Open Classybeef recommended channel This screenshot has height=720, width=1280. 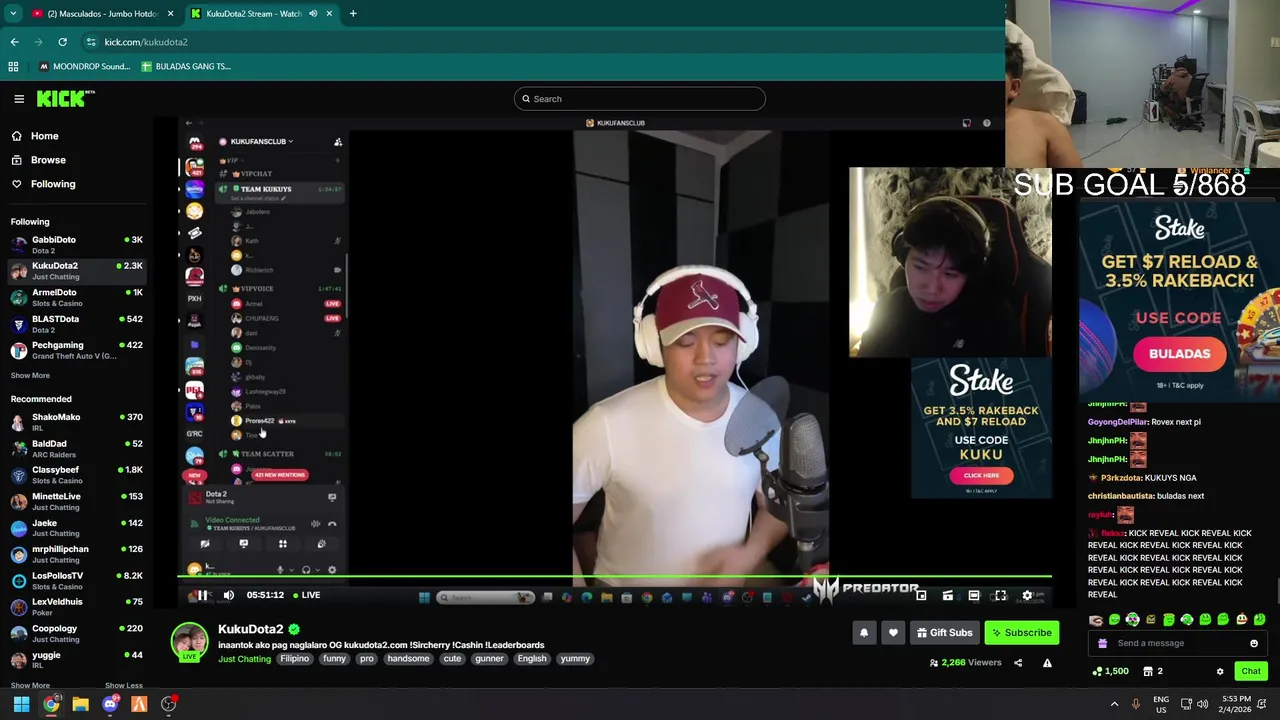pos(76,474)
